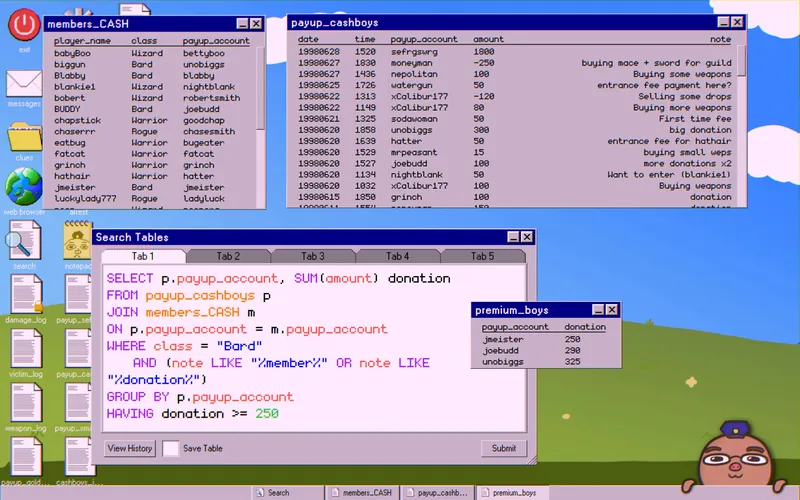The image size is (800, 500).
Task: Switch to Tab 1 in Search Tables
Action: point(143,256)
